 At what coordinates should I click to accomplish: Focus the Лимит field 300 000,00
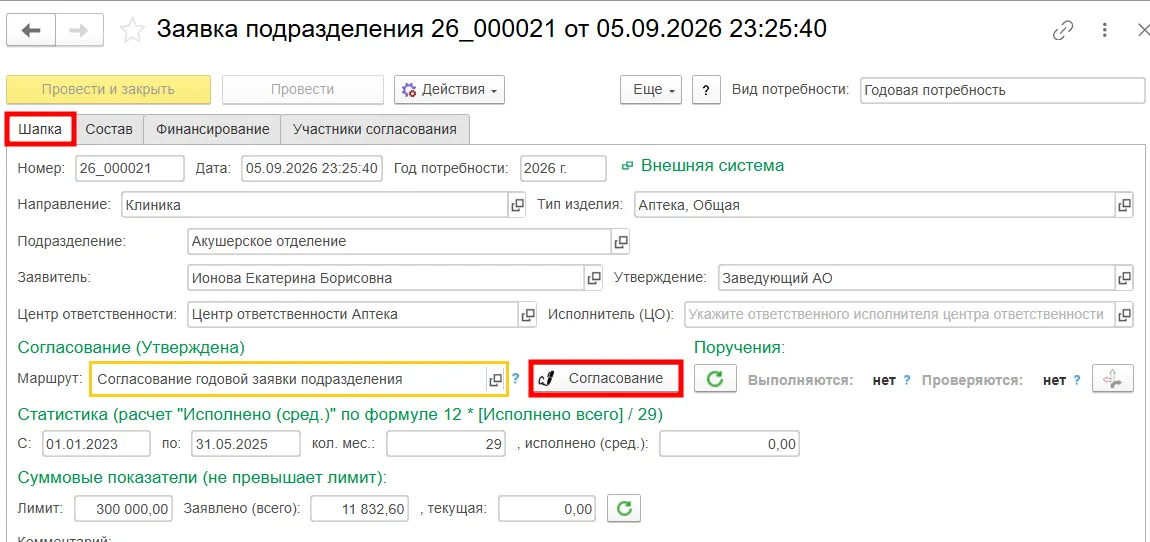point(123,508)
